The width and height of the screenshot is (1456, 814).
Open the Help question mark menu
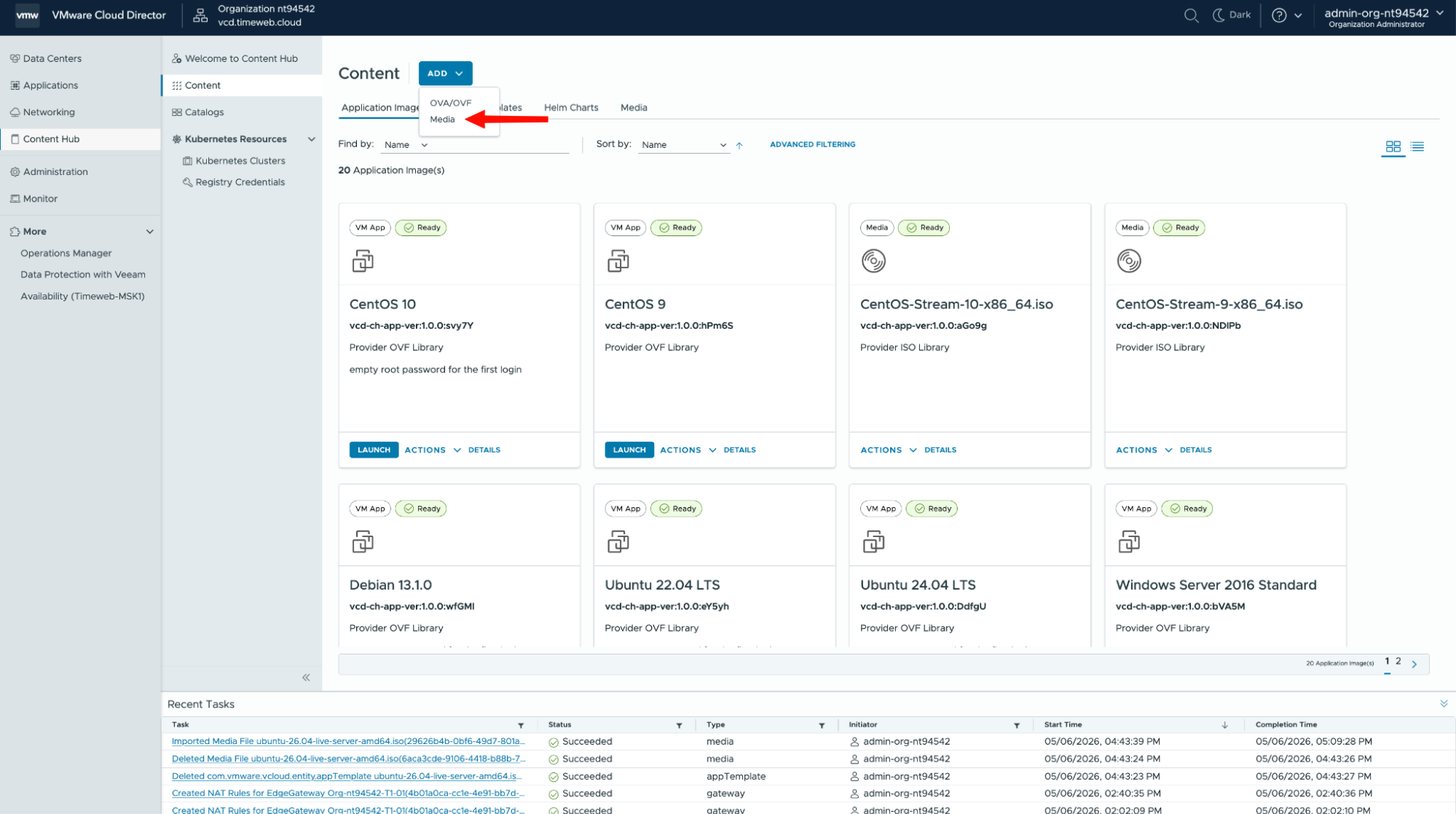pos(1286,15)
